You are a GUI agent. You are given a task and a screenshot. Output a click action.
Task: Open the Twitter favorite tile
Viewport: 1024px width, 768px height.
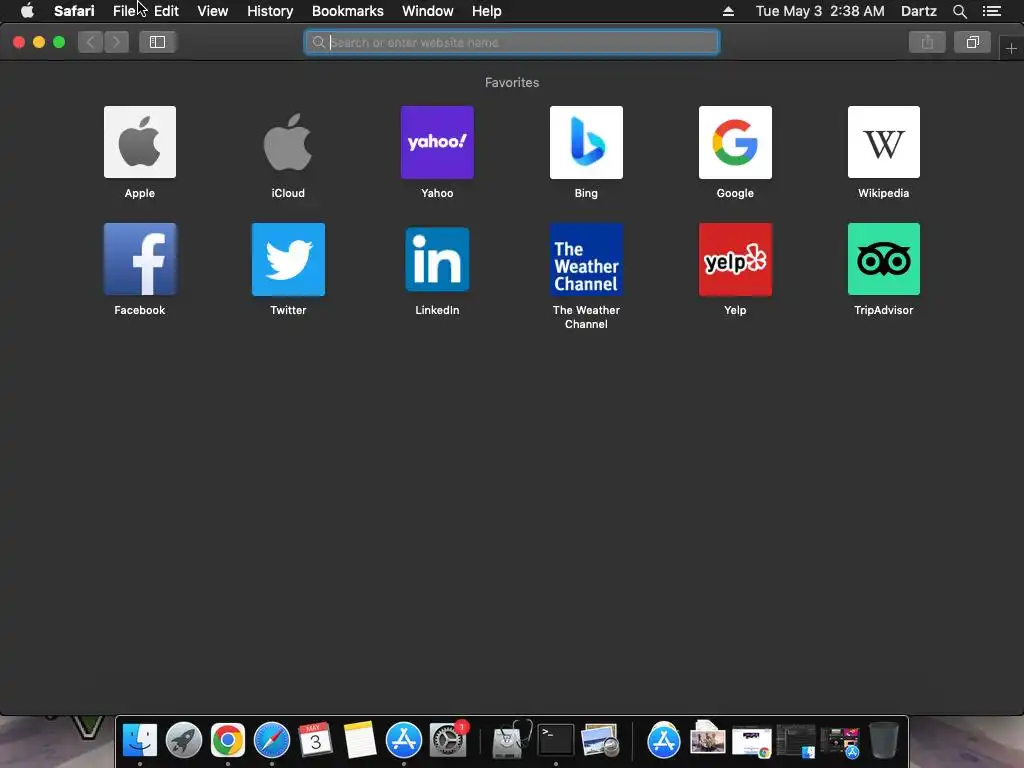(288, 259)
